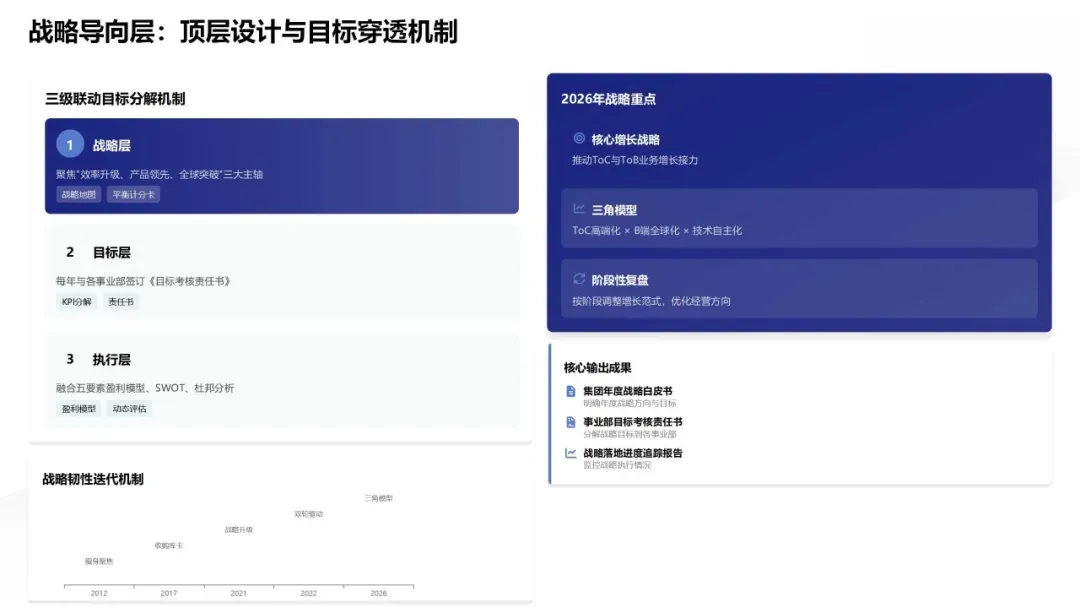Click the 核心增长战略 heading
1080x608 pixels.
[625, 139]
